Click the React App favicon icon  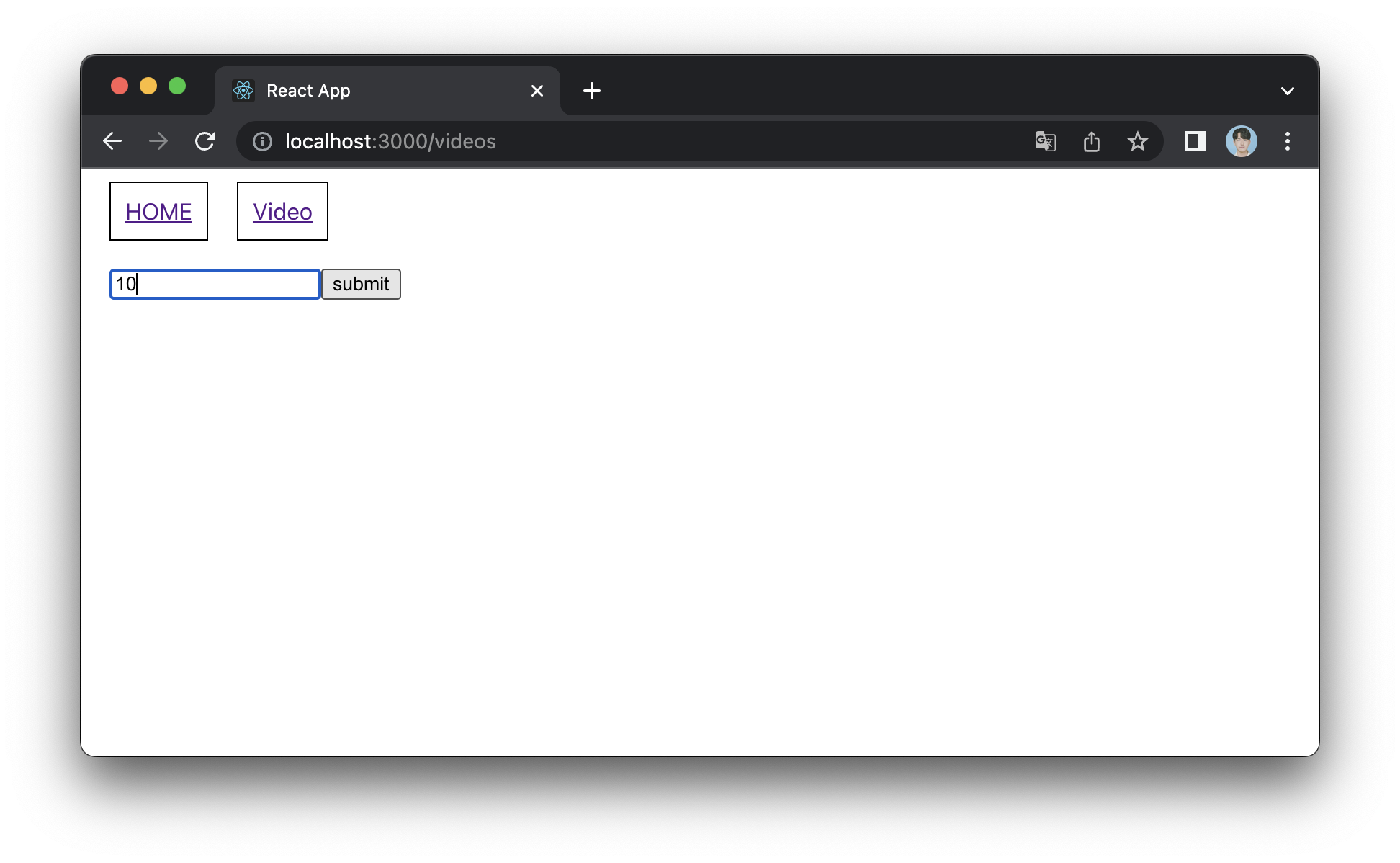(x=243, y=90)
